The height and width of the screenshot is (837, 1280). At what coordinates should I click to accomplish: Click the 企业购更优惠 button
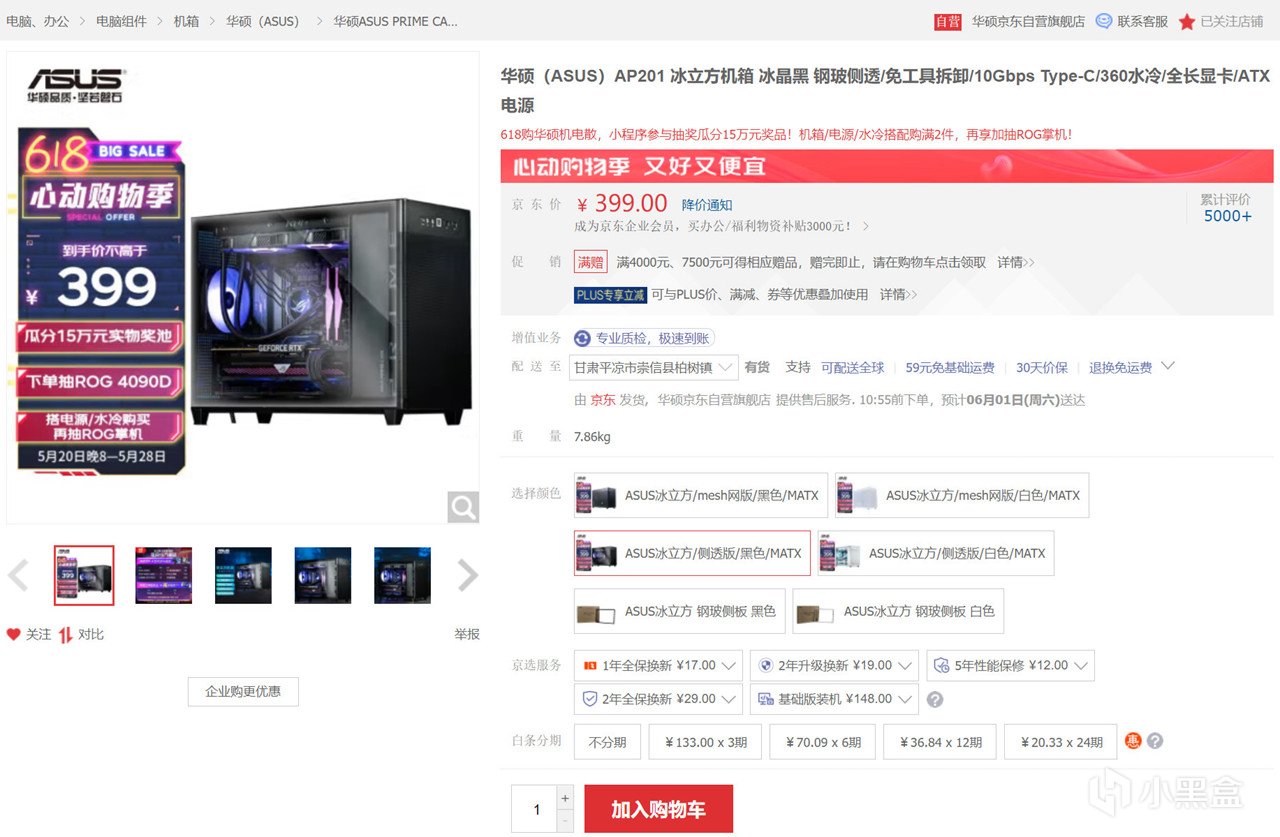tap(243, 691)
